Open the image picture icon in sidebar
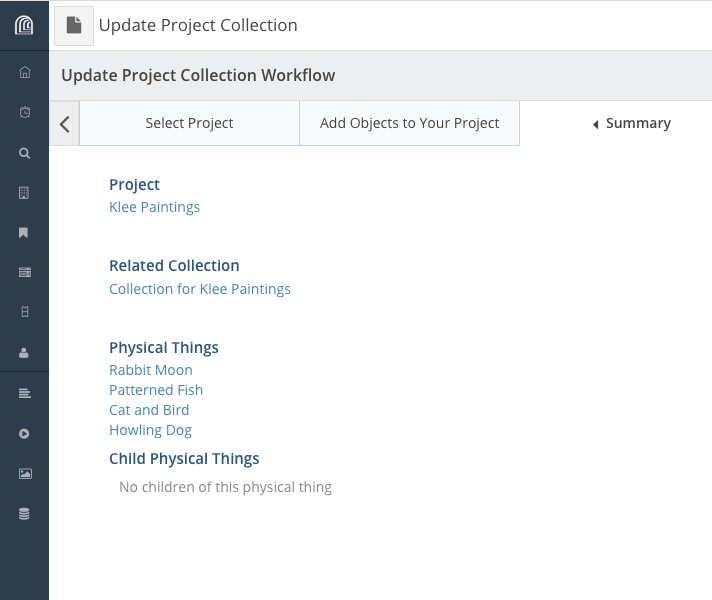Image resolution: width=712 pixels, height=600 pixels. (x=25, y=474)
